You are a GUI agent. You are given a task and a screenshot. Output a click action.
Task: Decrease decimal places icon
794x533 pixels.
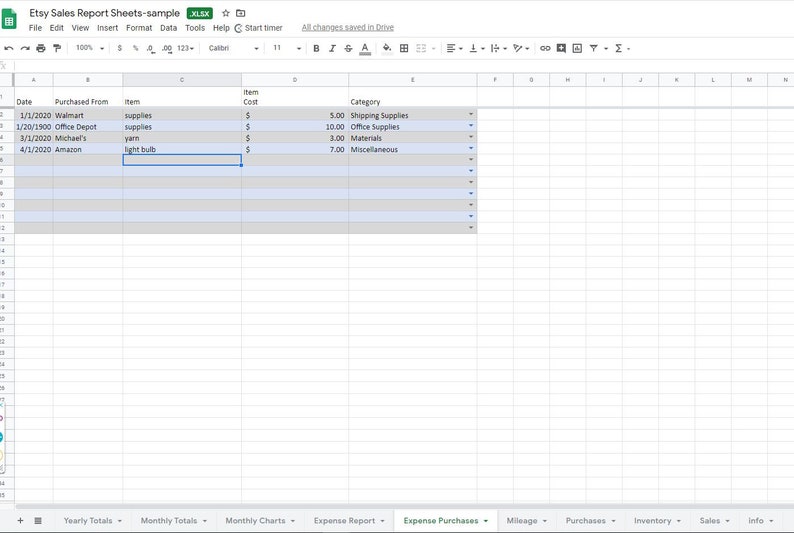point(150,48)
